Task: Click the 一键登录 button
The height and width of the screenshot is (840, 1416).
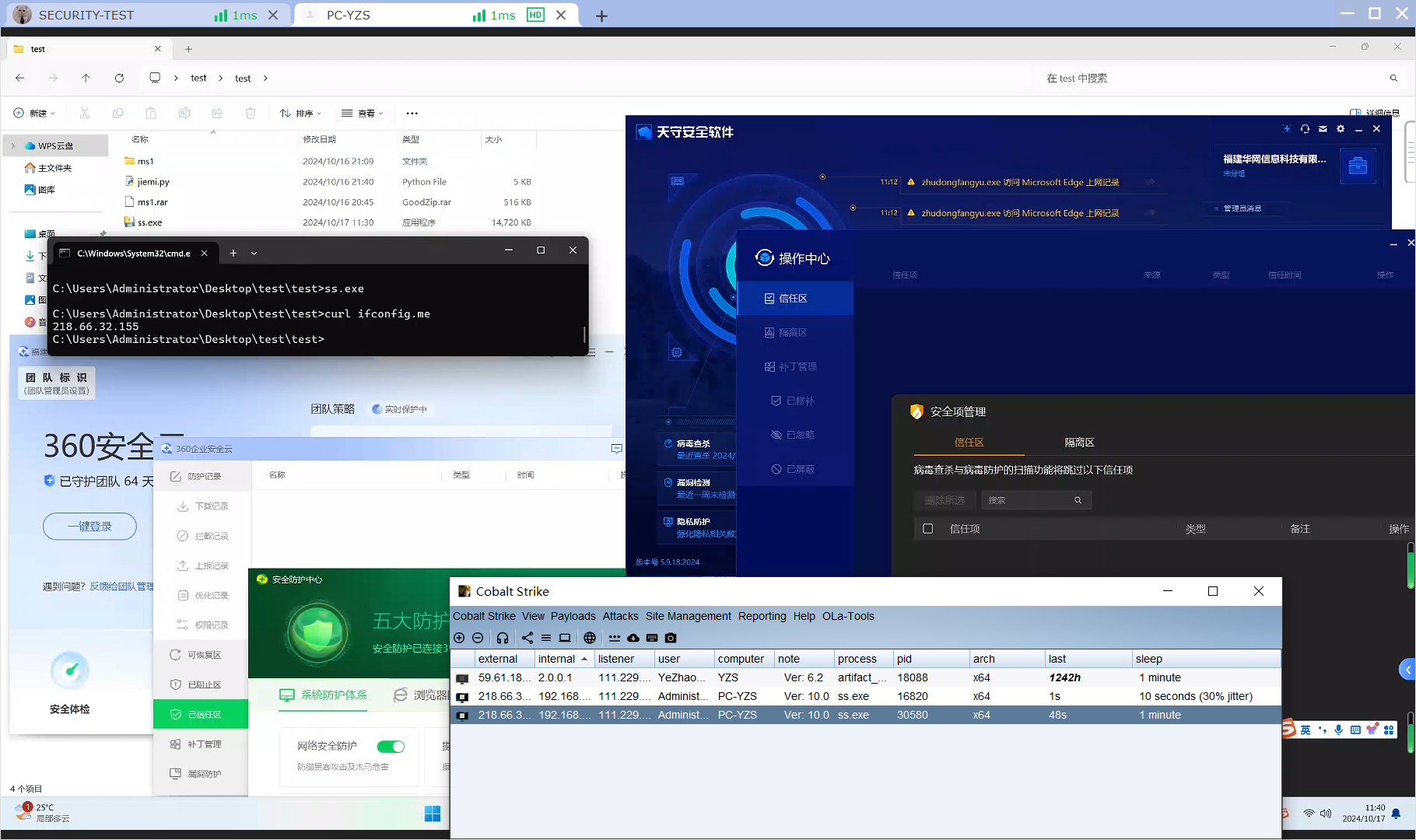Action: click(89, 527)
